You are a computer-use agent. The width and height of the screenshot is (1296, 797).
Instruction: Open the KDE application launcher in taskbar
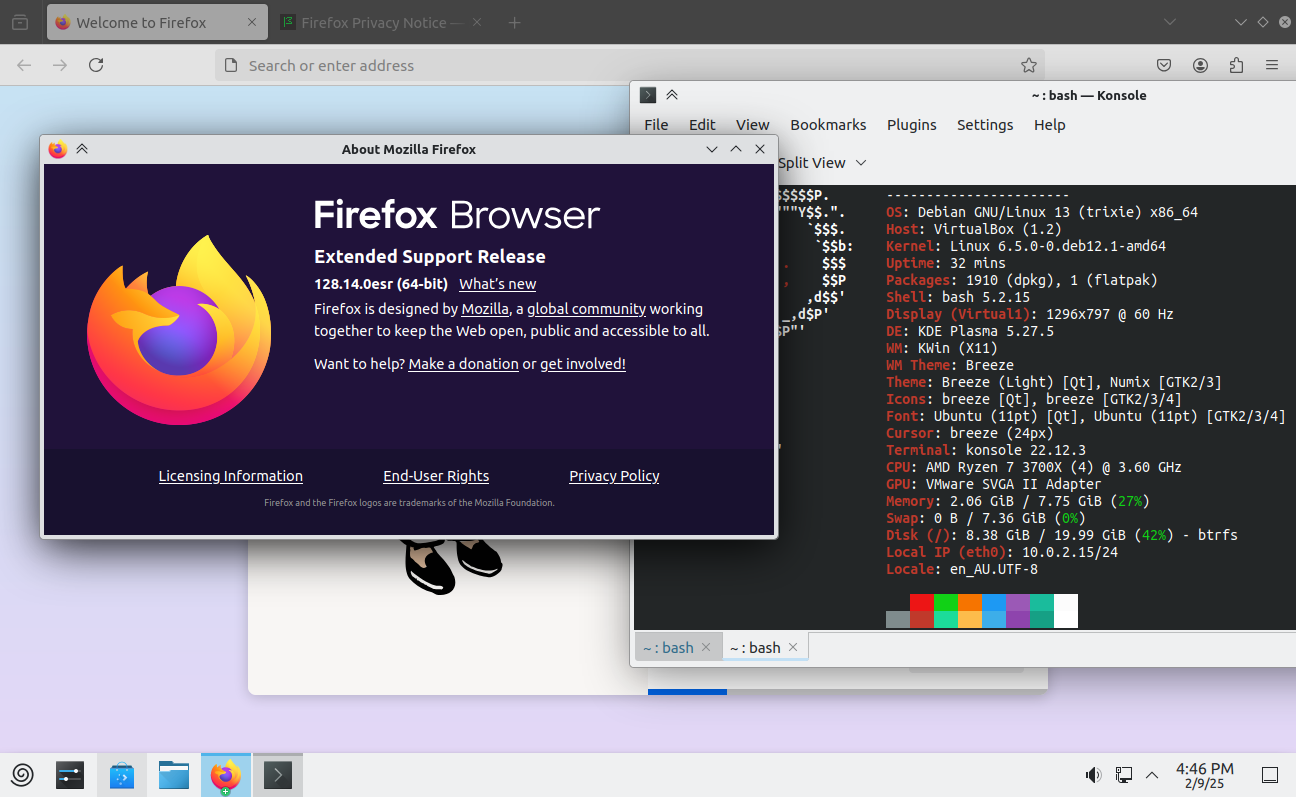point(22,774)
